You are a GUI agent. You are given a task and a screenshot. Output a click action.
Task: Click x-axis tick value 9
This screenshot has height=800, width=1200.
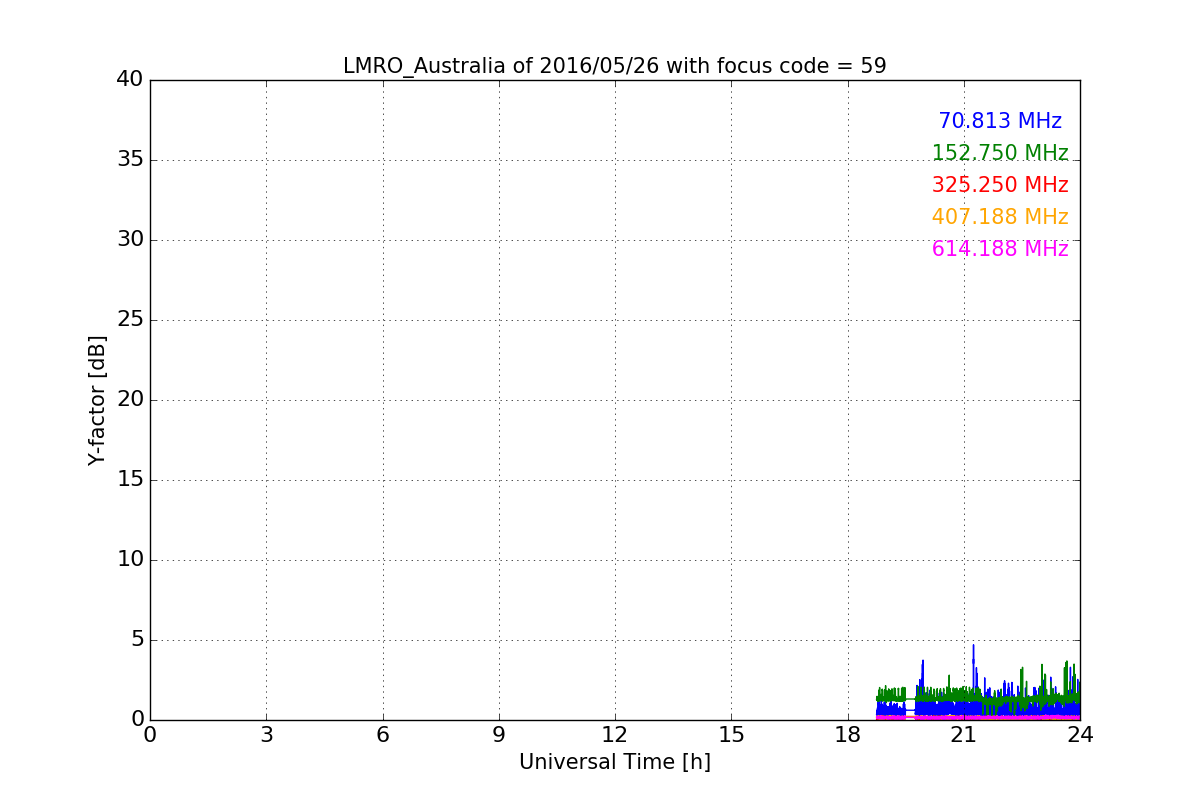499,735
